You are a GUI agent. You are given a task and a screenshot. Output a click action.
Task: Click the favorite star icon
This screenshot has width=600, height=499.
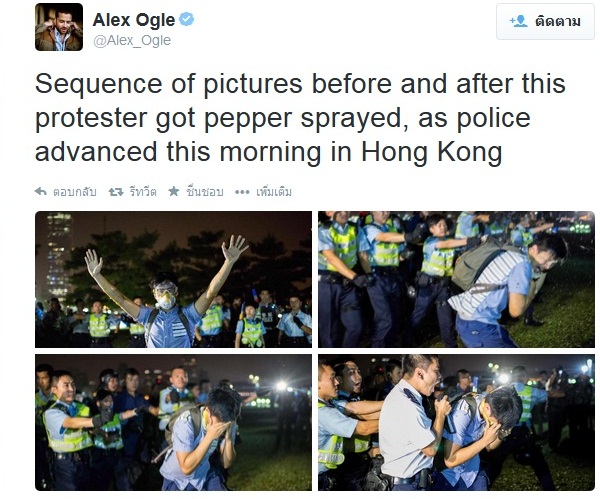(174, 191)
